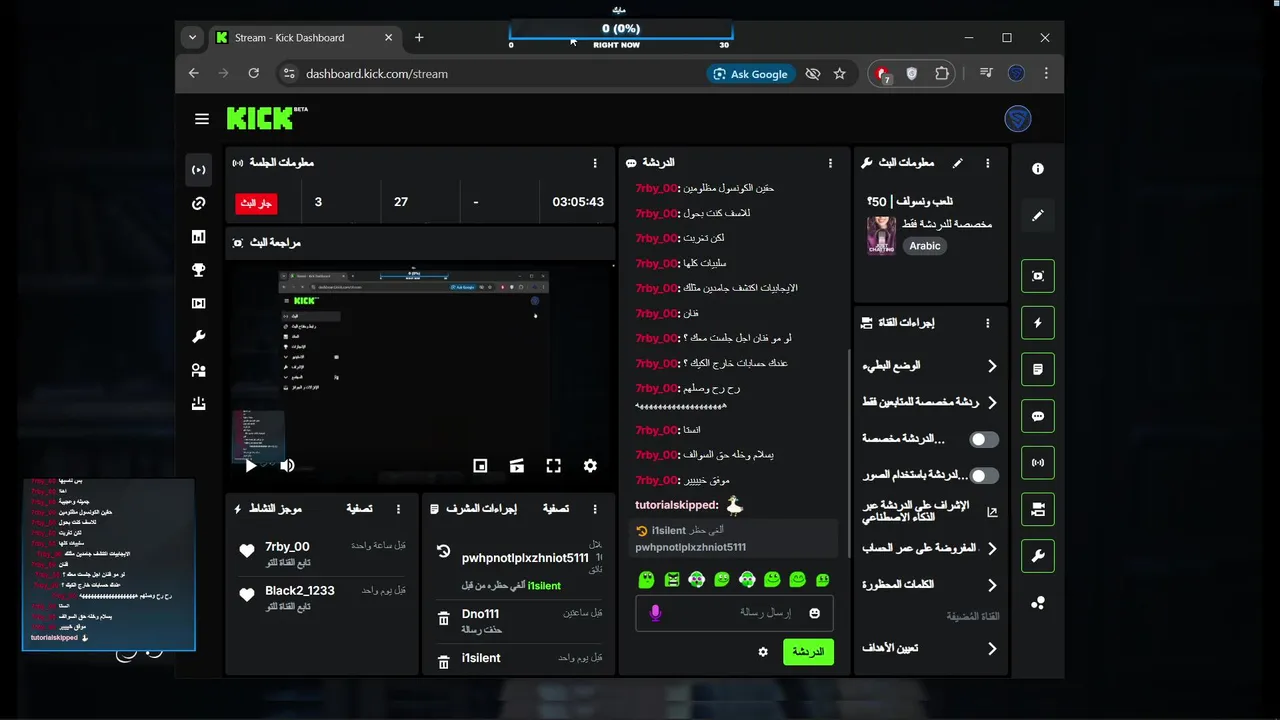Toggle the camera channel actions widget in the right bar

click(1038, 509)
